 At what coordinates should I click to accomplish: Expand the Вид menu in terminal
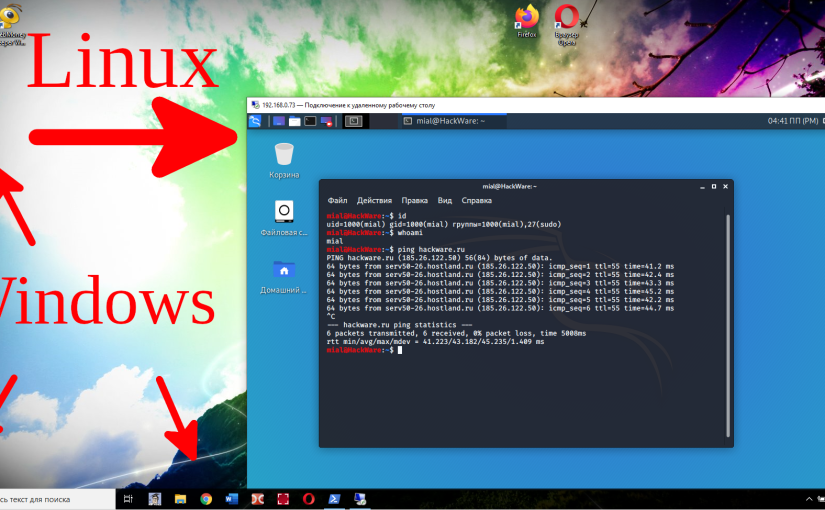[444, 200]
